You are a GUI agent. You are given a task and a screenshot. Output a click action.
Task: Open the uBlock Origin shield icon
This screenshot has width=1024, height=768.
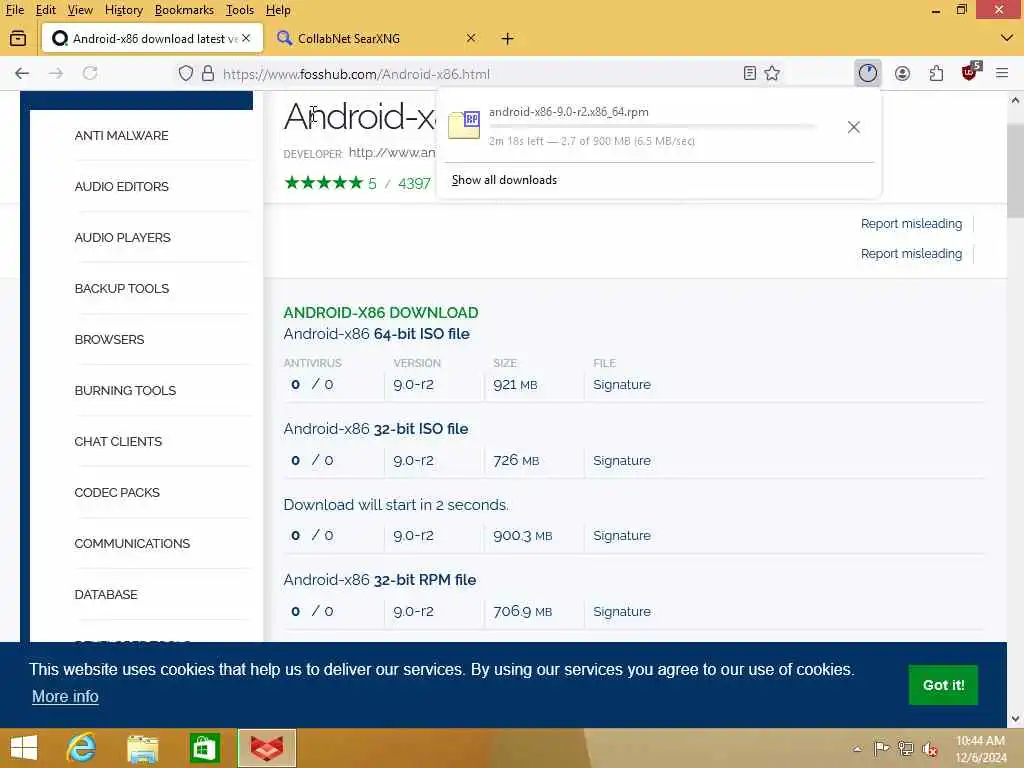(970, 72)
